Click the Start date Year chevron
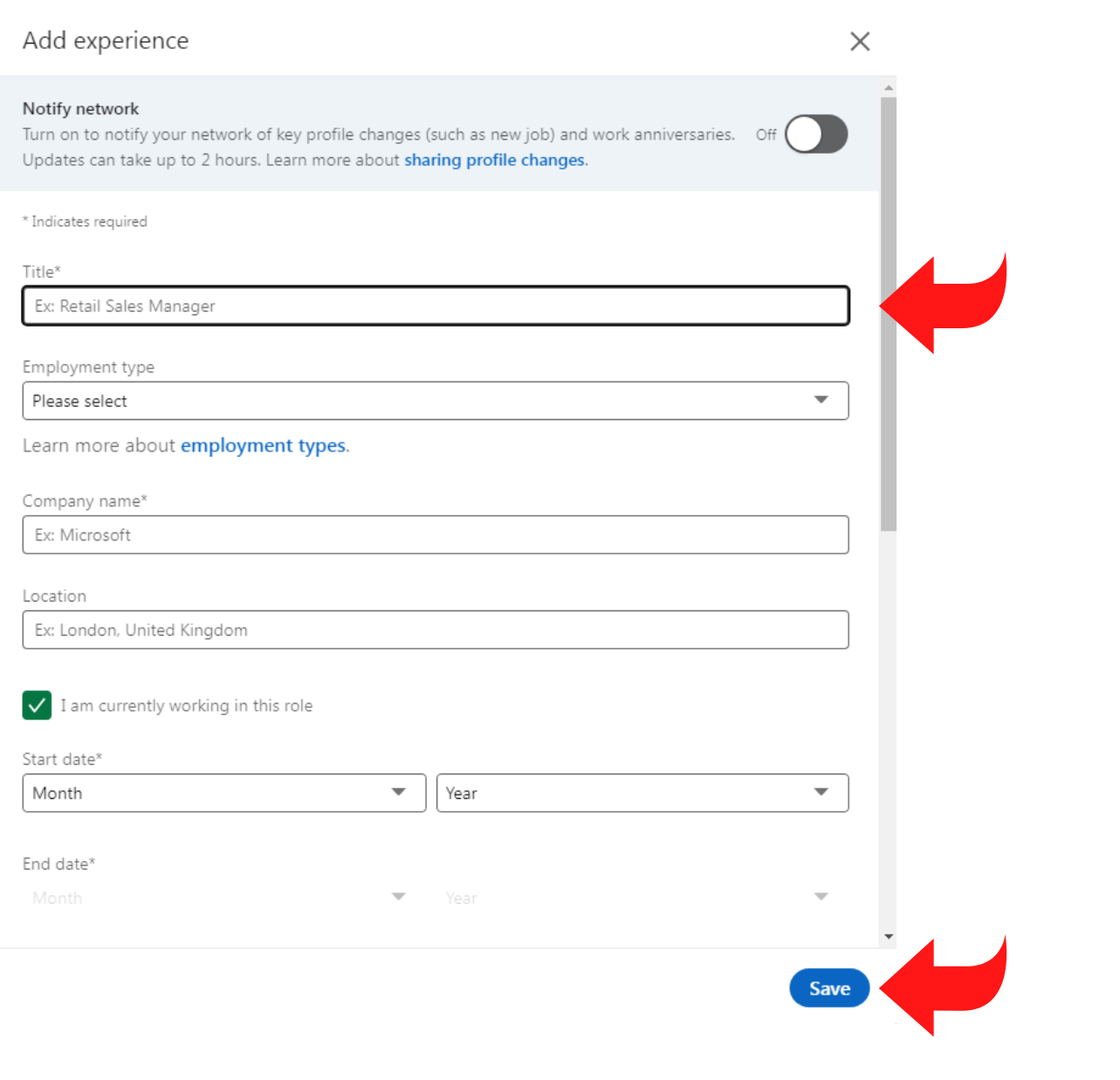The width and height of the screenshot is (1120, 1080). (821, 793)
